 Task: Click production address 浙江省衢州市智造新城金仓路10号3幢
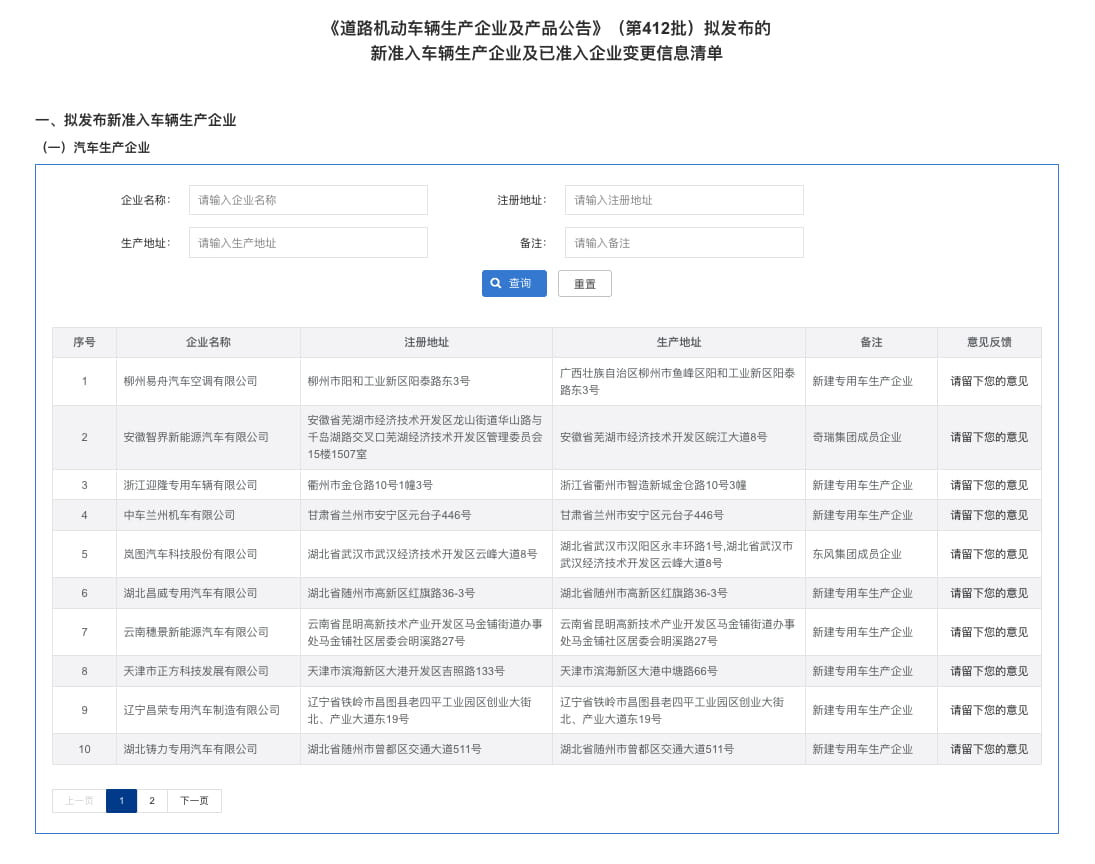click(x=653, y=485)
